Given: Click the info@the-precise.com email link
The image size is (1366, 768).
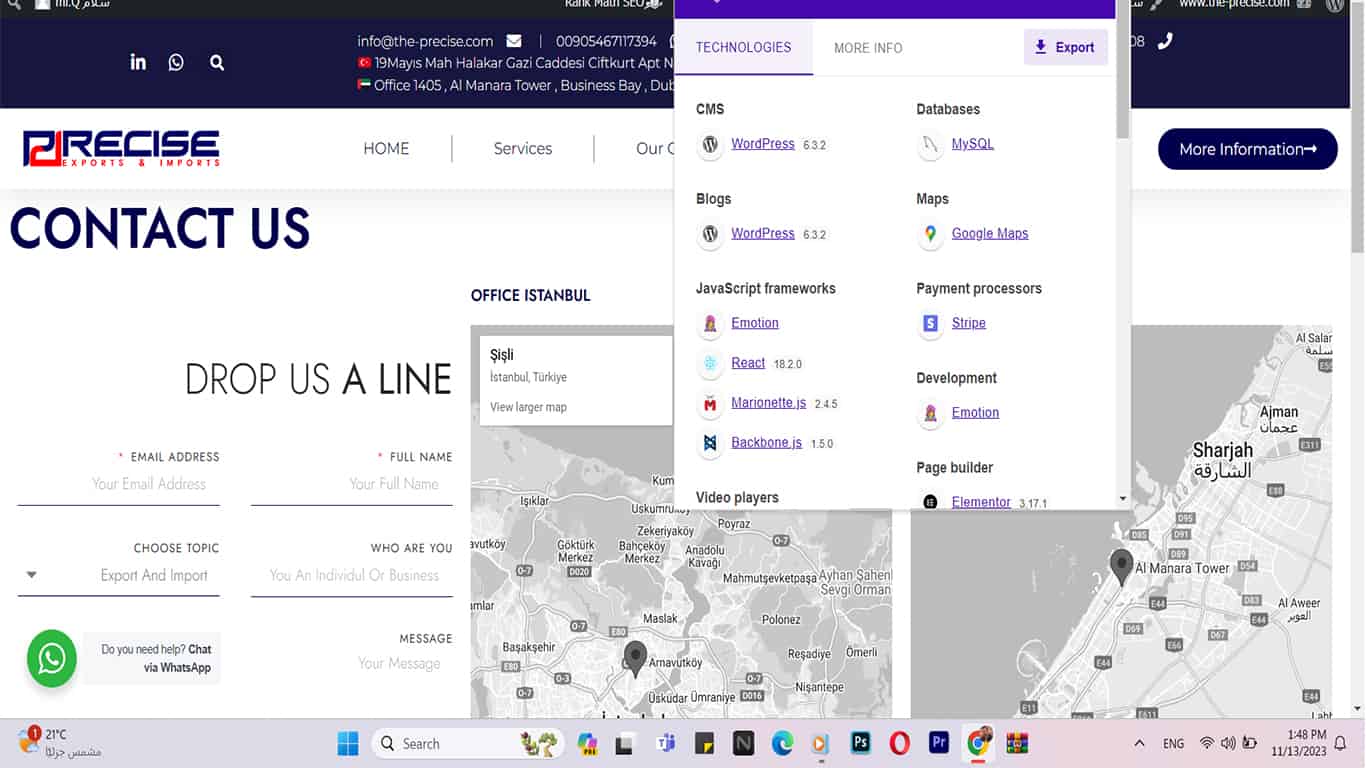Looking at the screenshot, I should [425, 41].
